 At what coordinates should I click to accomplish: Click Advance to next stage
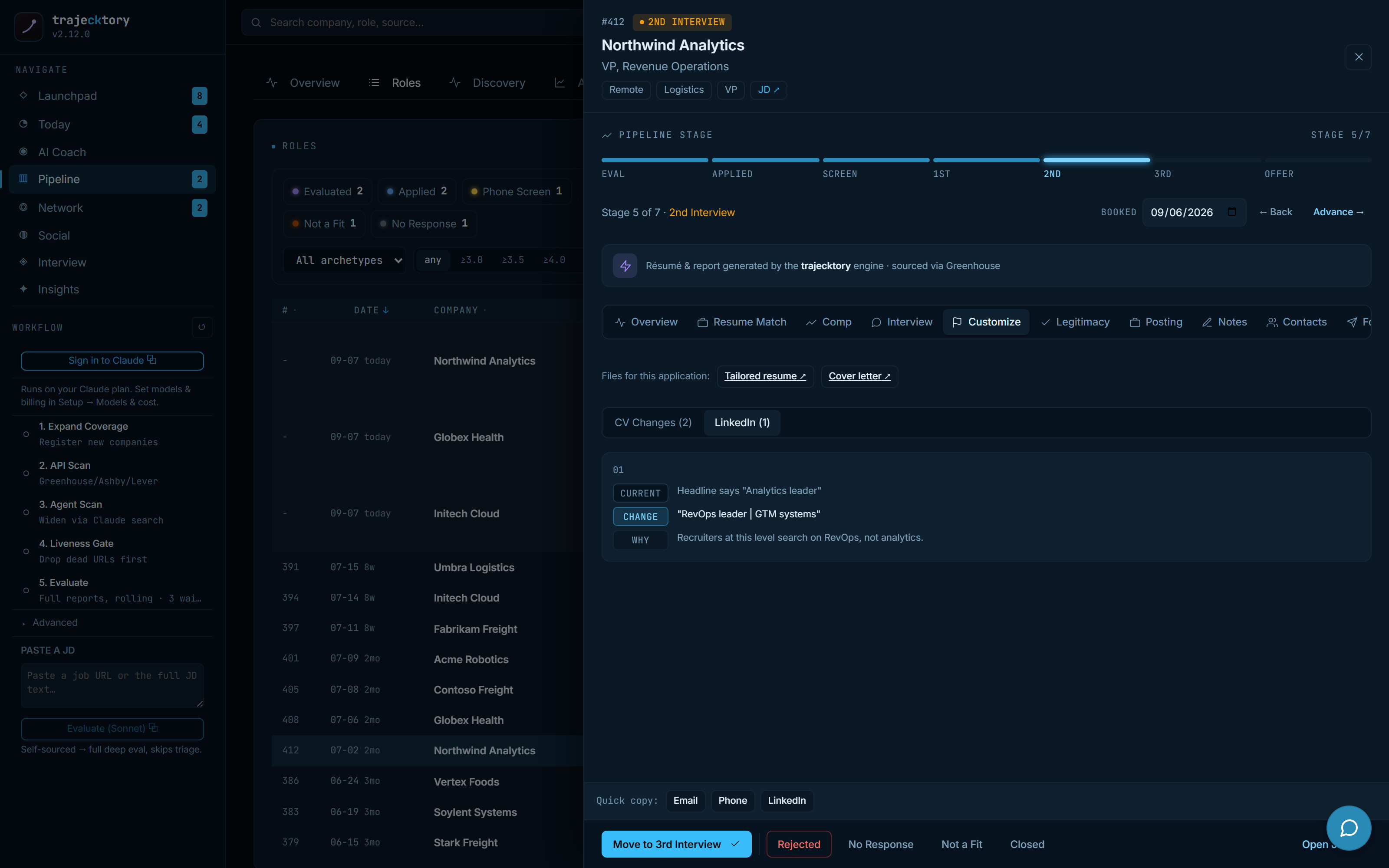click(1338, 212)
